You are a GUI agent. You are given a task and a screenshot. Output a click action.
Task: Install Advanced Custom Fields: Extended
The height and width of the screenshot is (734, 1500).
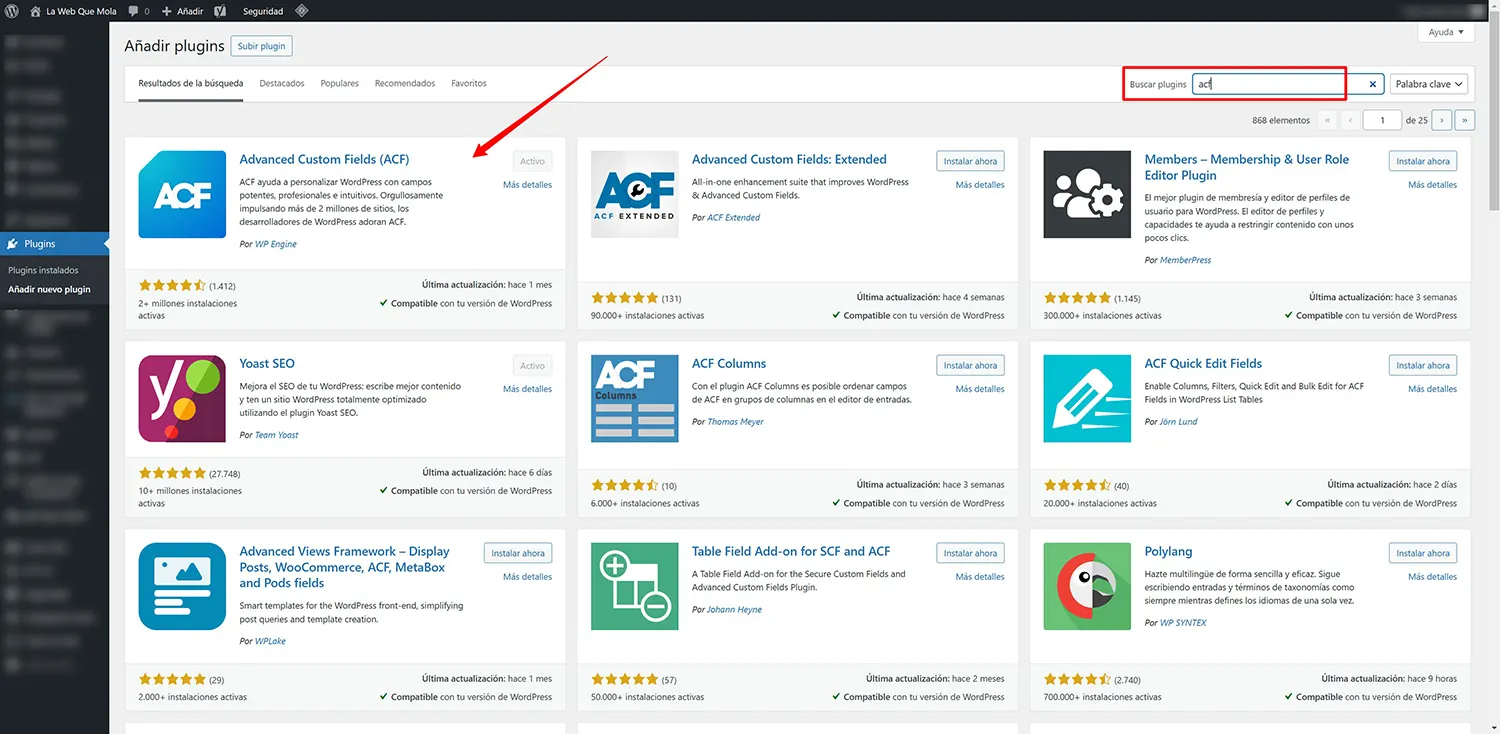tap(969, 160)
